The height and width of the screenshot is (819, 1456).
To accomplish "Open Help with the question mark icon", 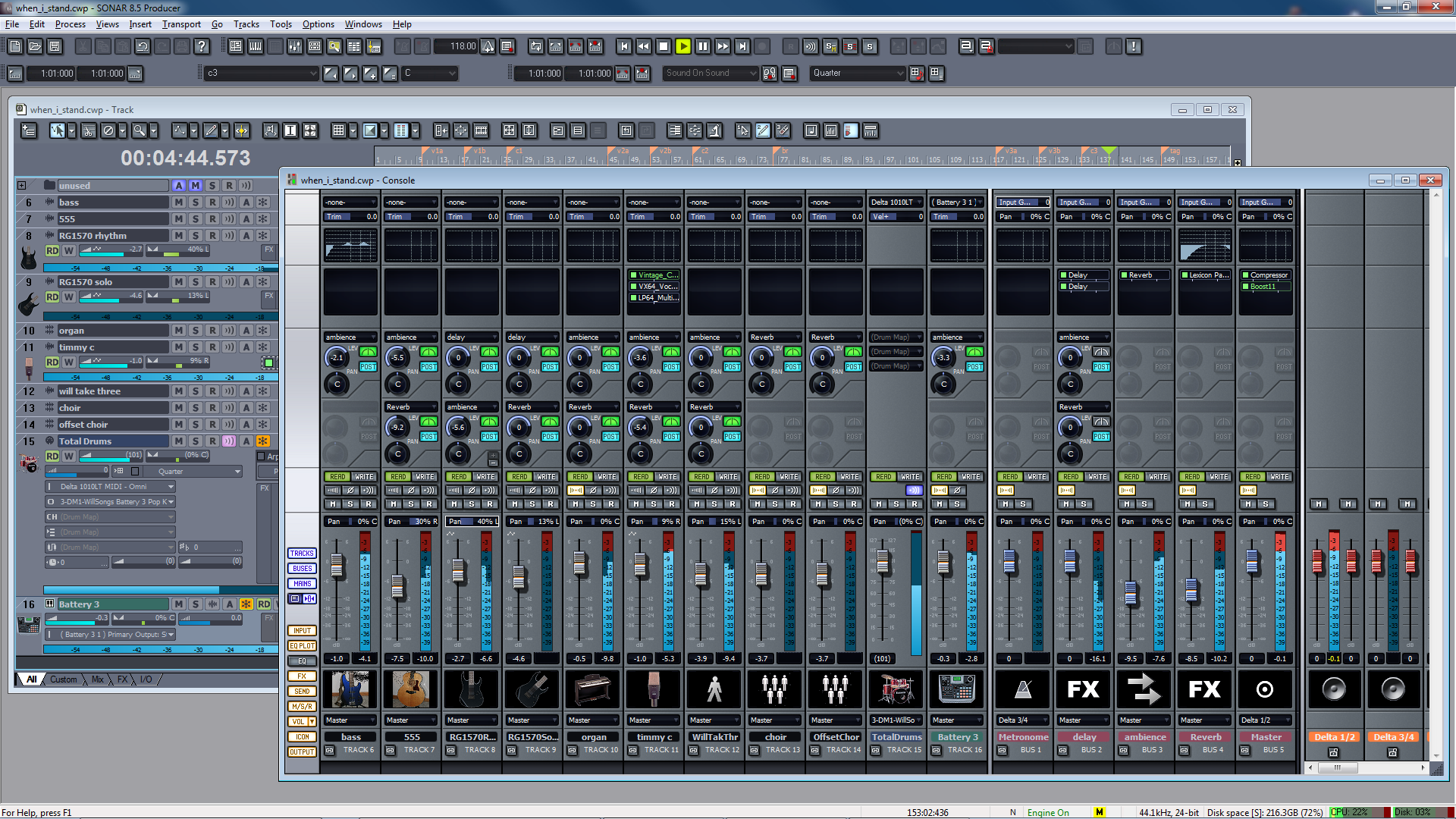I will (x=202, y=46).
